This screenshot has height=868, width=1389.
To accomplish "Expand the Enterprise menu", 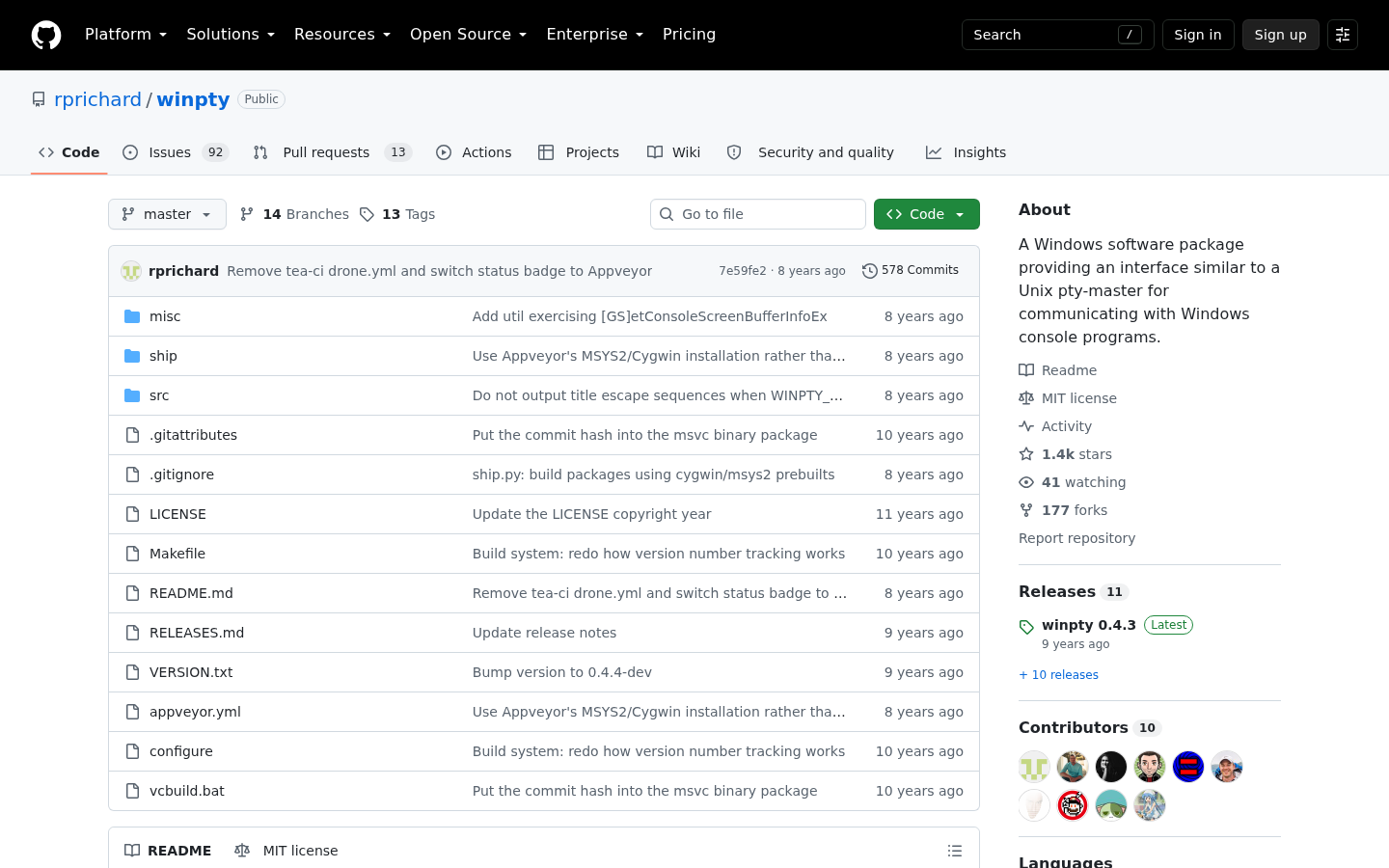I will point(594,35).
